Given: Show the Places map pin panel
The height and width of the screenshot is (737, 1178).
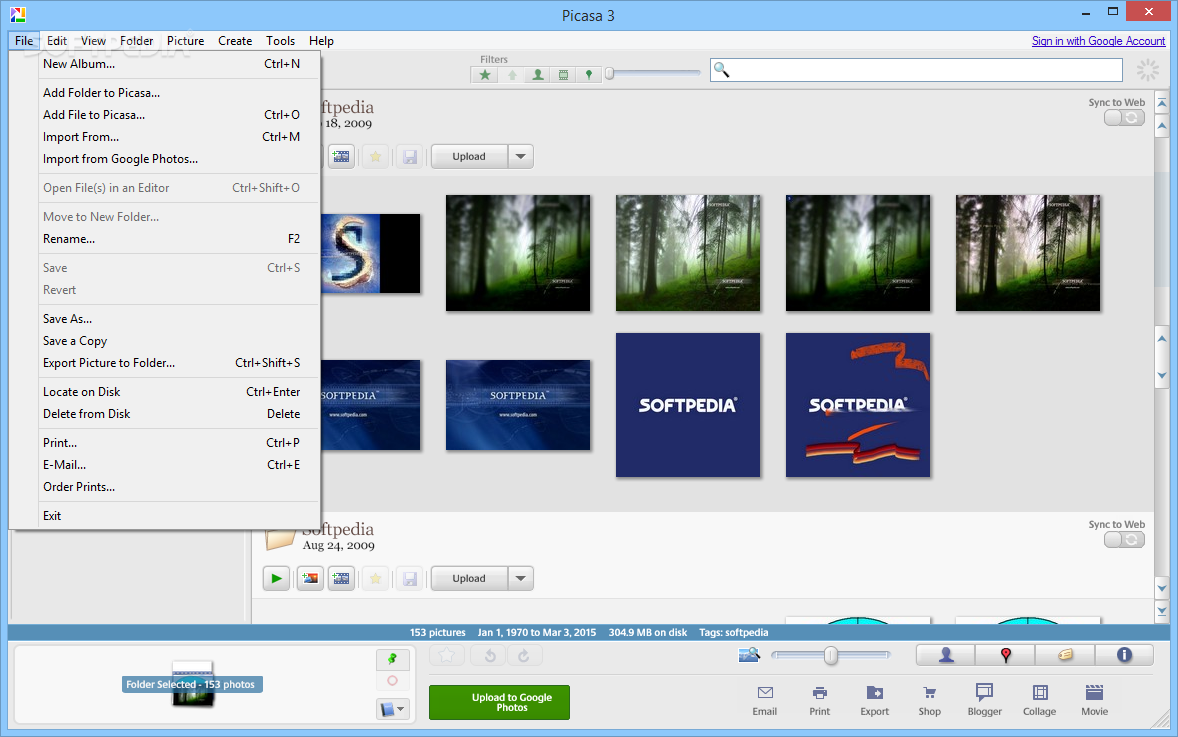Looking at the screenshot, I should click(1006, 655).
